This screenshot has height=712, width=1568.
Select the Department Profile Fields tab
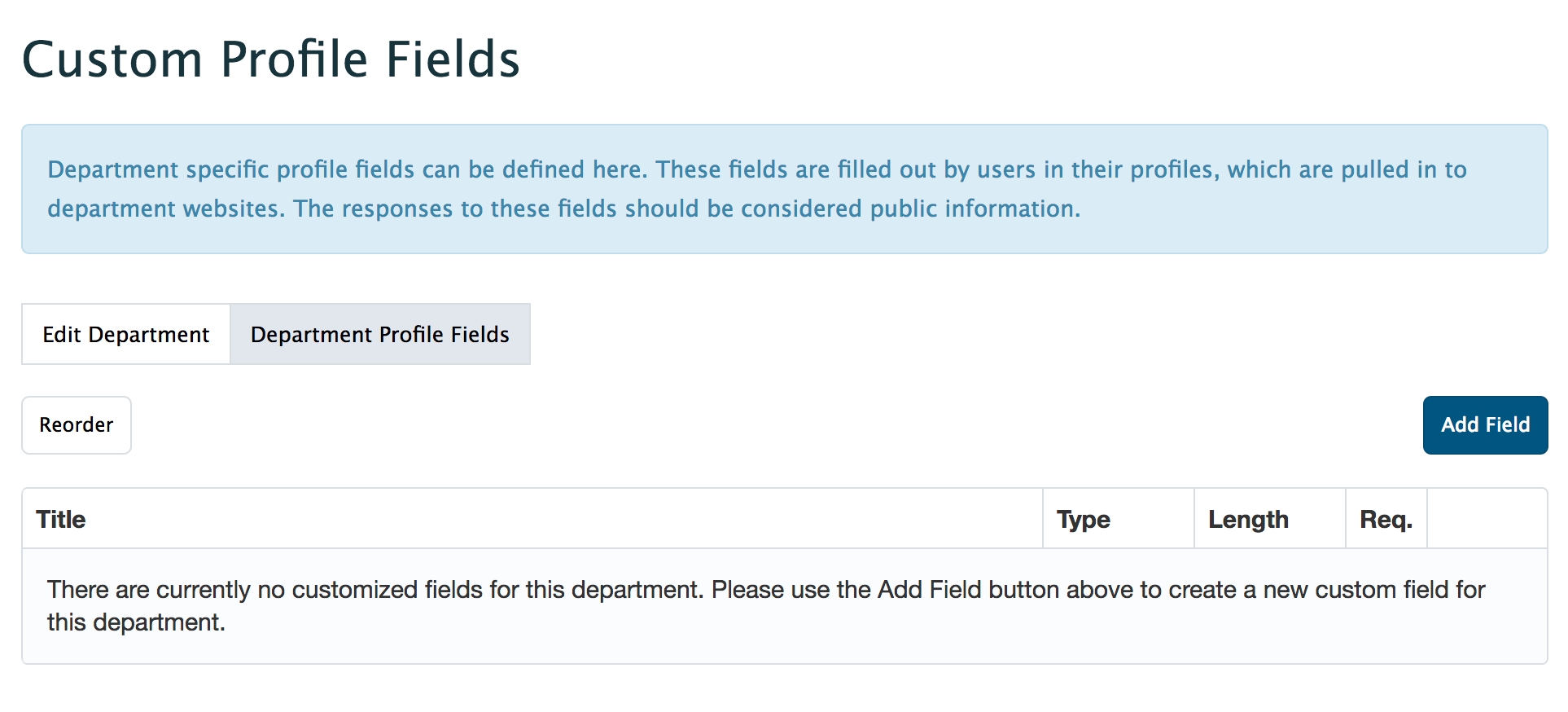pos(379,335)
